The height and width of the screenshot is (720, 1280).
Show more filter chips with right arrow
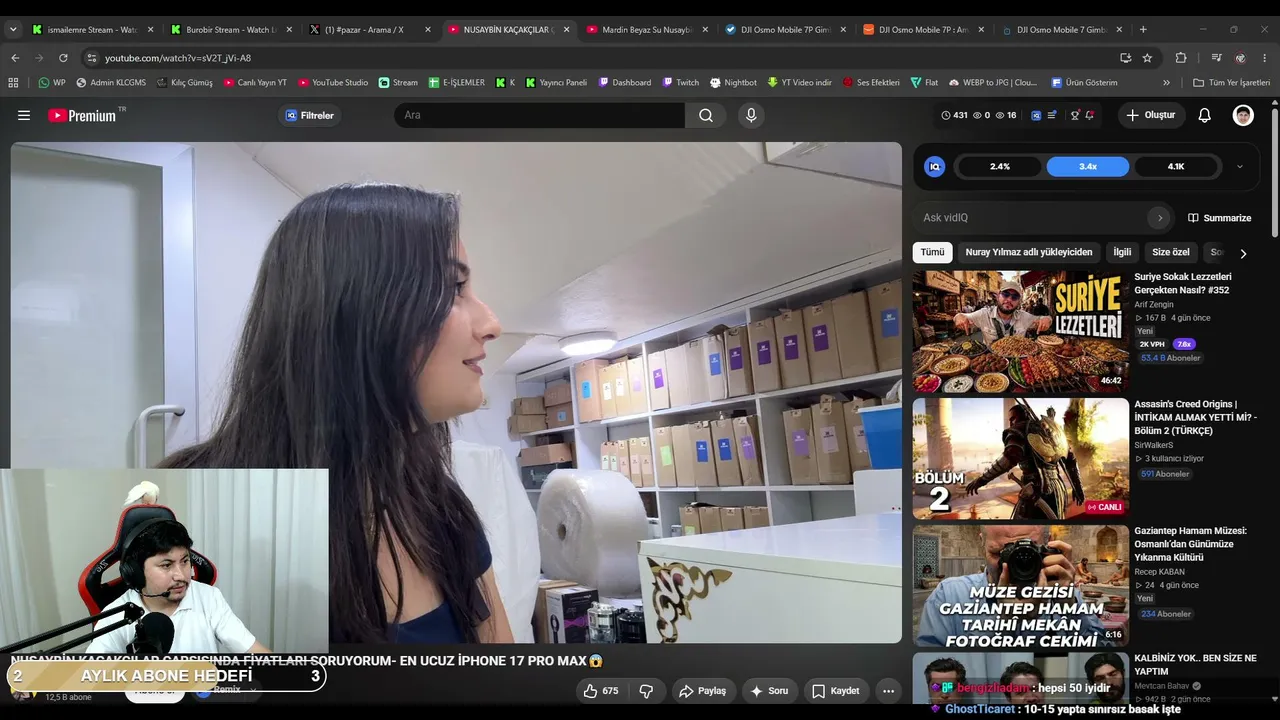click(1243, 253)
